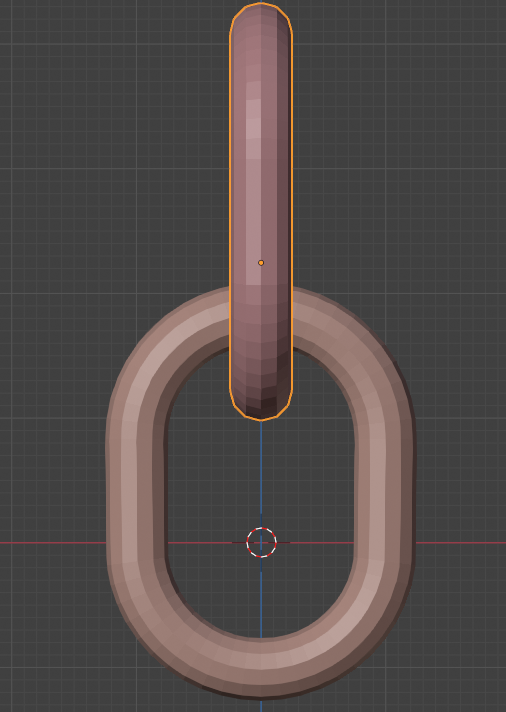This screenshot has width=506, height=712.
Task: Click the orange origin dot of selected link
Action: click(261, 262)
